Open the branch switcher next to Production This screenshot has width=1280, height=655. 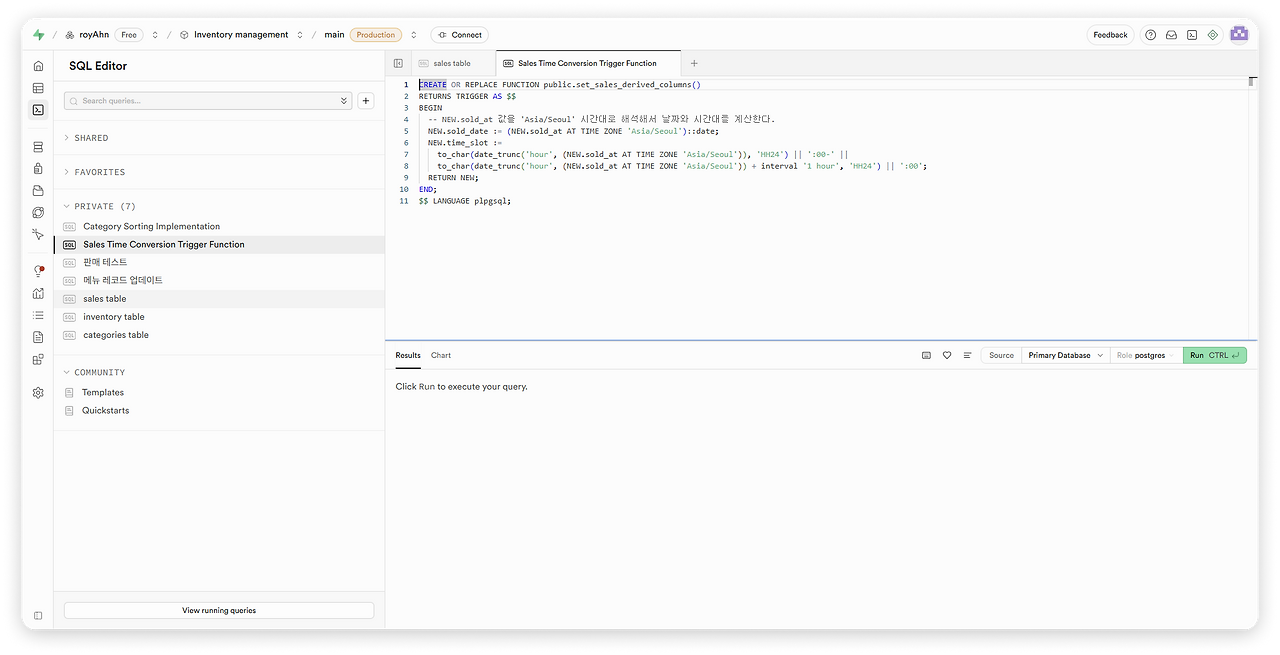(x=414, y=35)
